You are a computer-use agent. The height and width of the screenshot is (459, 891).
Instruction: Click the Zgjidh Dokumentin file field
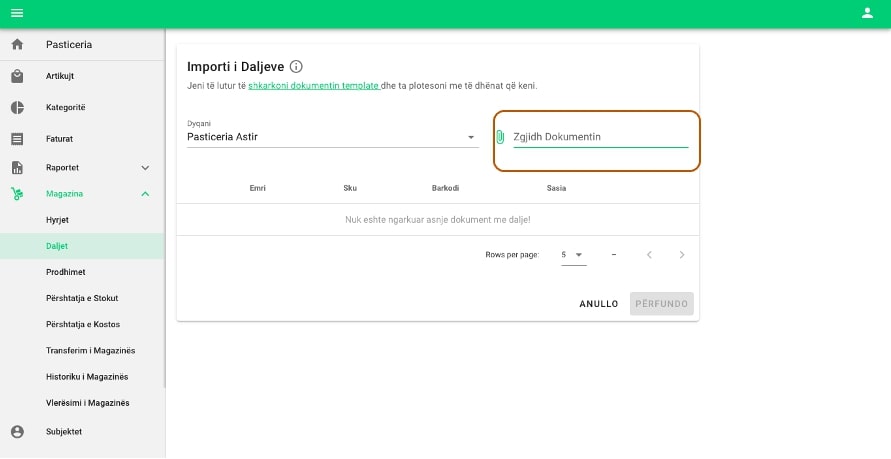point(600,137)
